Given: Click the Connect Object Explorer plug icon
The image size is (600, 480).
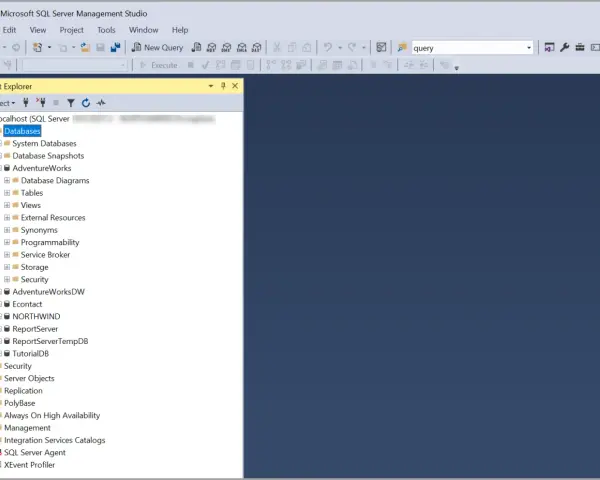Looking at the screenshot, I should [x=26, y=103].
